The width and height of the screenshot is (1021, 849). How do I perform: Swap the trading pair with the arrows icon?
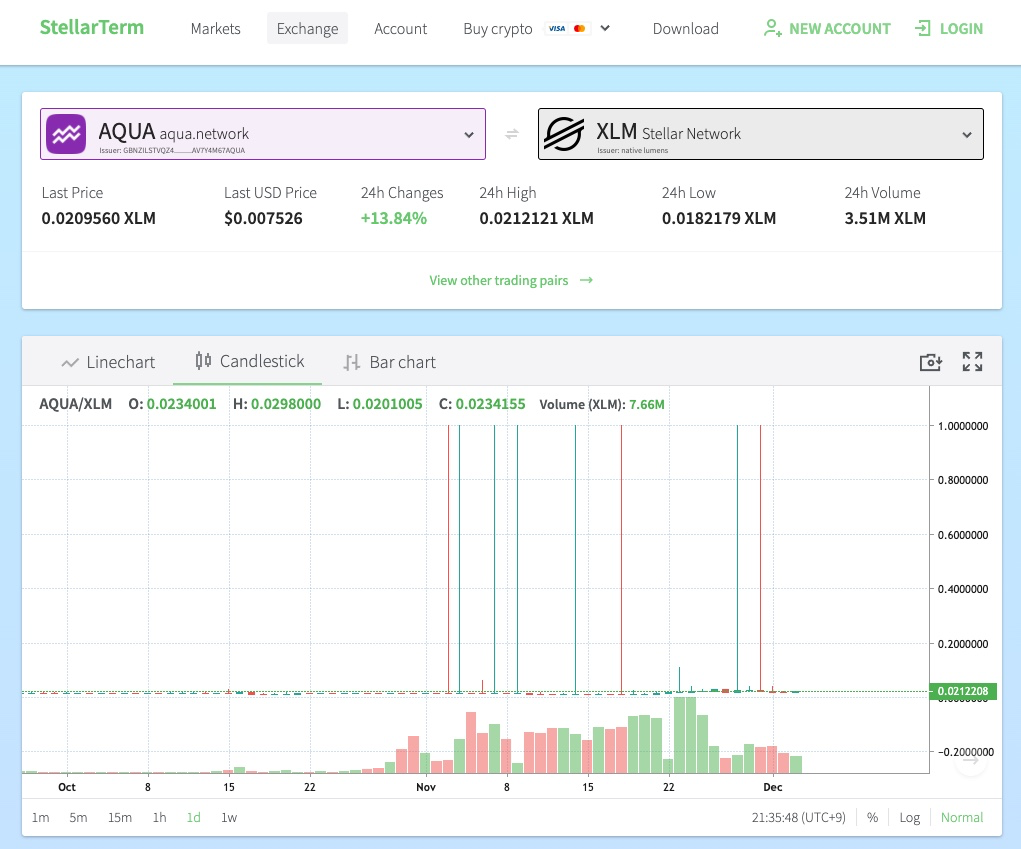pyautogui.click(x=512, y=134)
